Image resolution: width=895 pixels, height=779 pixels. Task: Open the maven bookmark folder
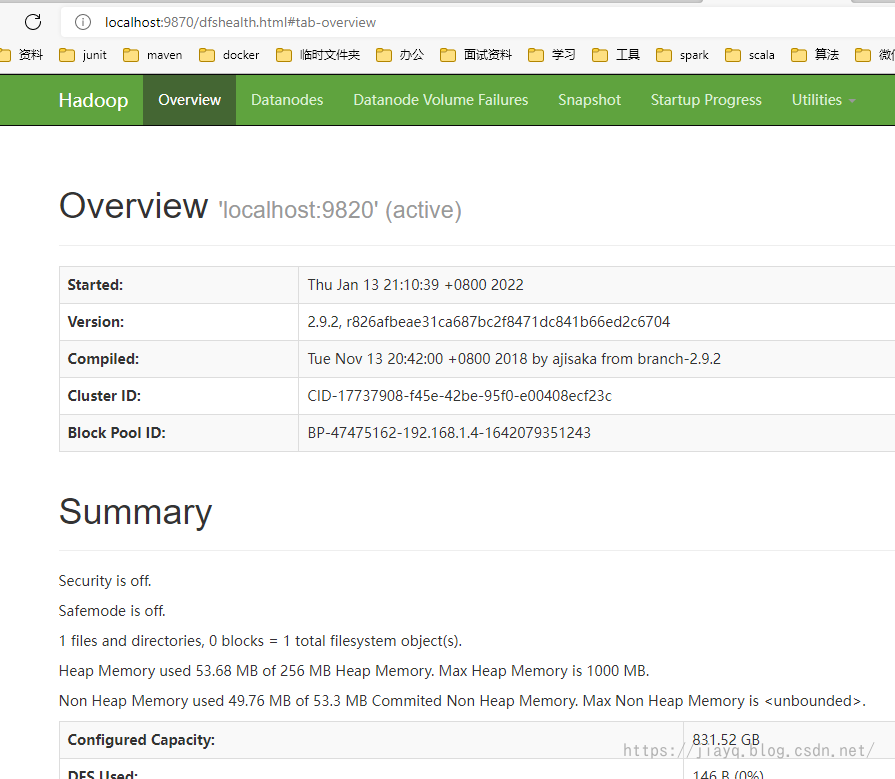point(153,55)
